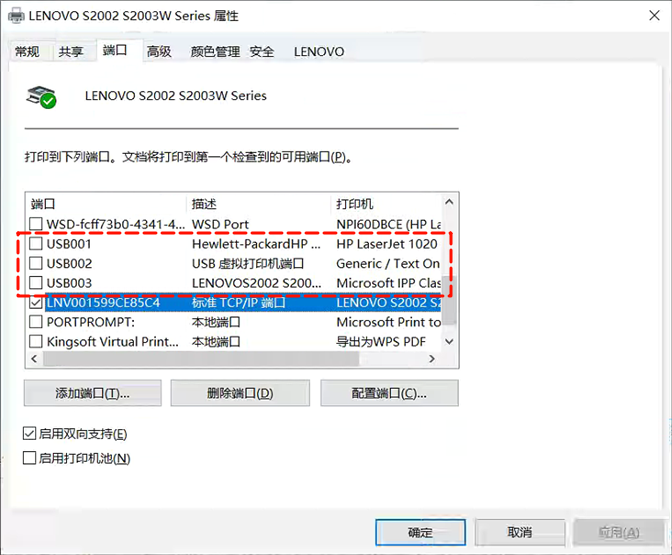
Task: Check the USB003 port checkbox
Action: 36,283
